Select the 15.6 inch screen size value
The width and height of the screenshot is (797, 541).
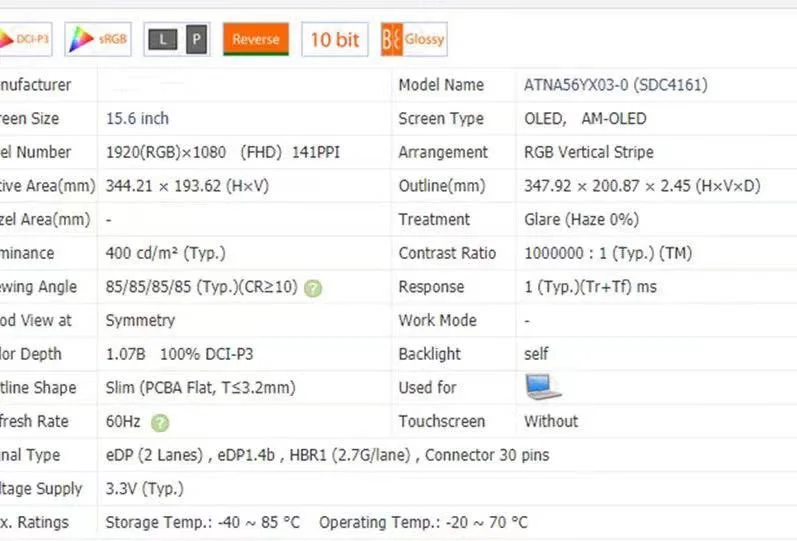(137, 118)
